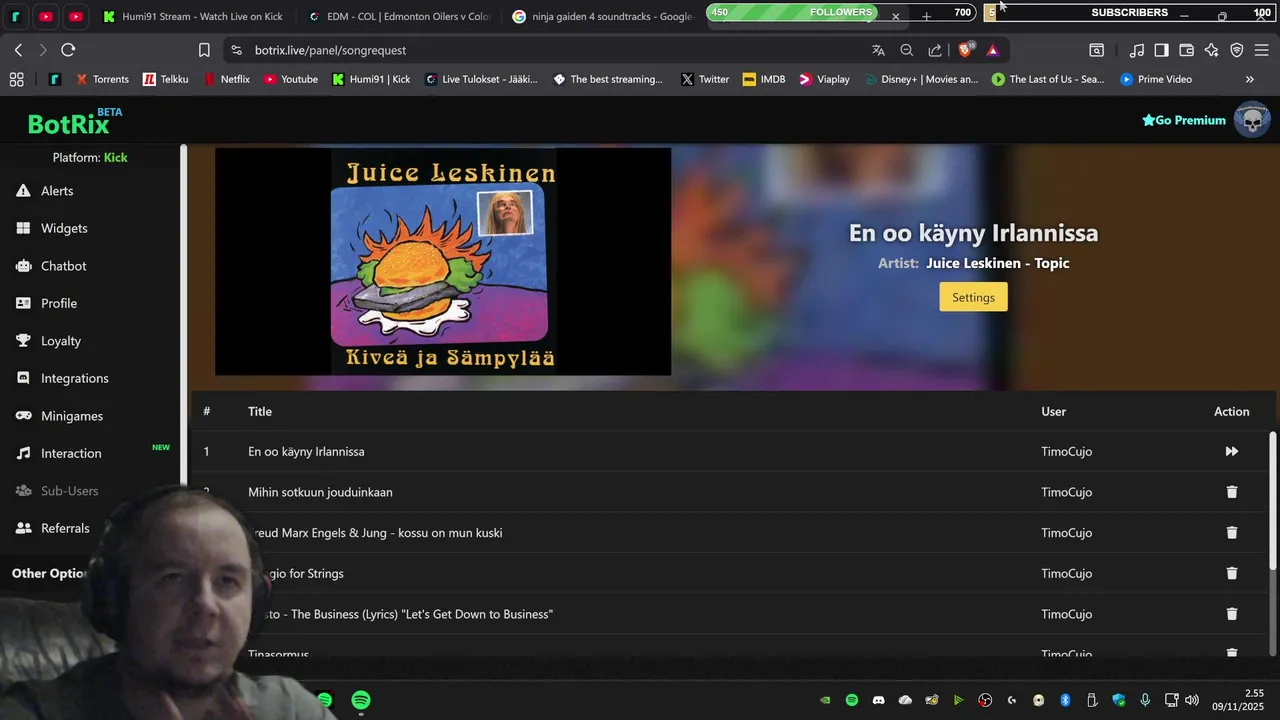
Task: Click the Bluetooth tray icon
Action: (1065, 700)
